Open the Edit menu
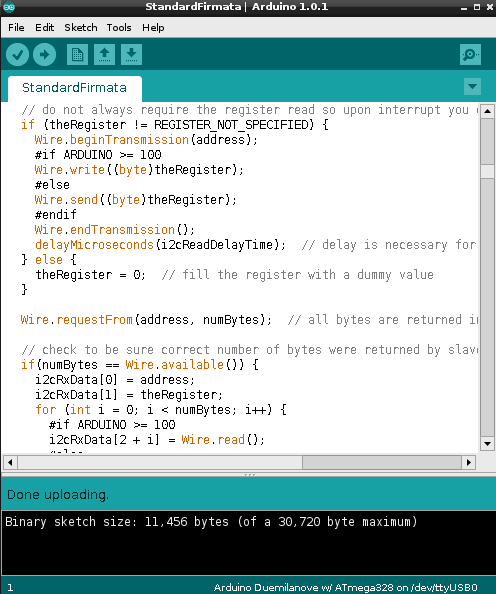This screenshot has width=496, height=594. point(44,28)
